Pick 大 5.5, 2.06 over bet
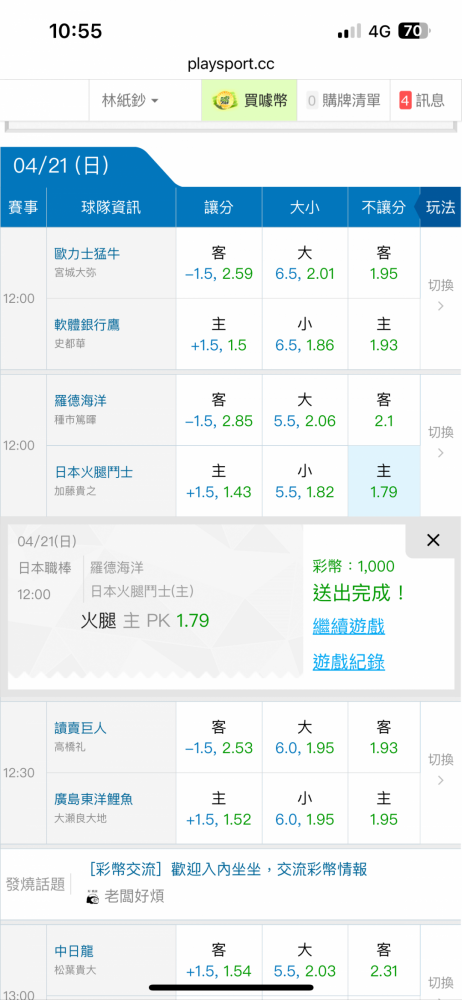Screen dimensions: 462x1000 click(304, 411)
